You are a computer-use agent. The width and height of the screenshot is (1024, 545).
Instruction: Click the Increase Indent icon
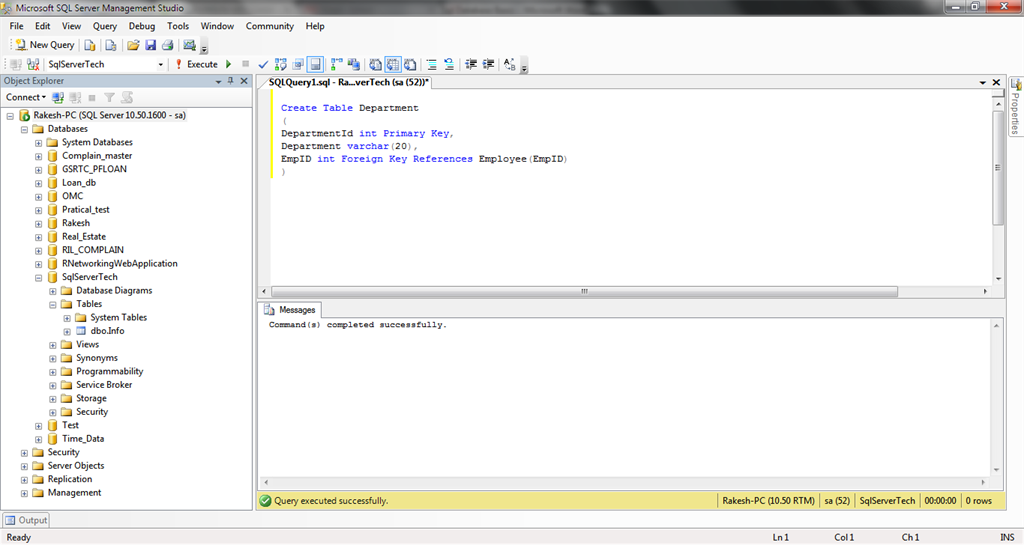[x=489, y=64]
